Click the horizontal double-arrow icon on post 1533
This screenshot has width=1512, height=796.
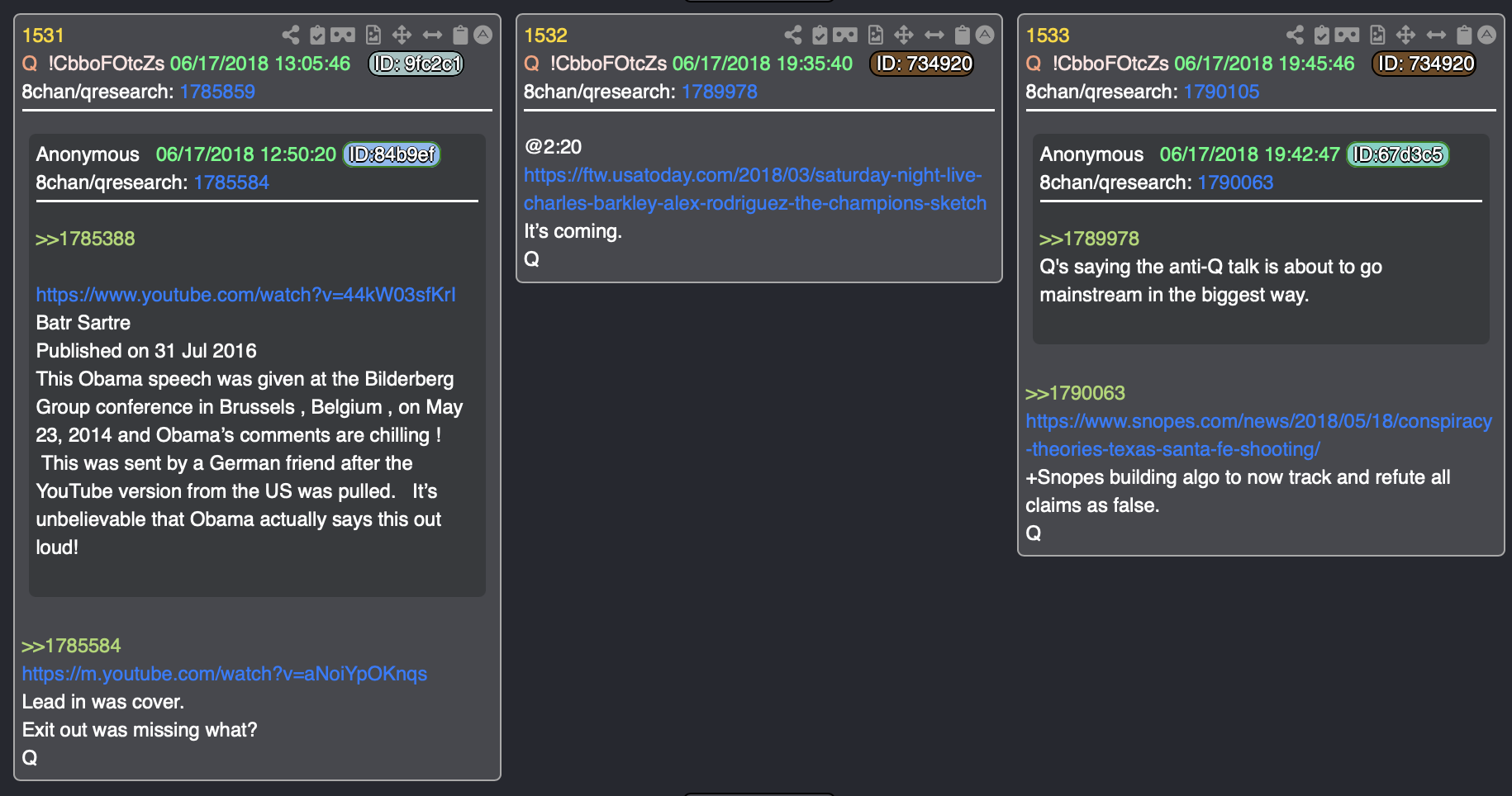coord(1437,35)
